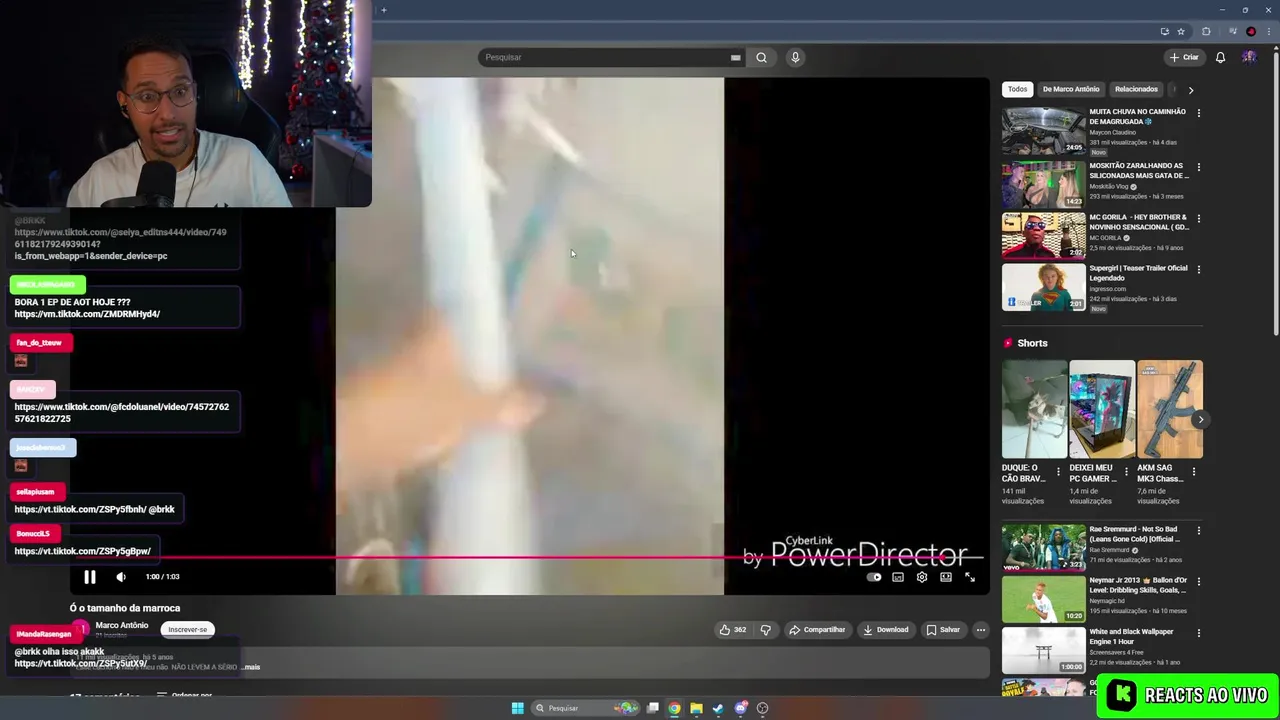This screenshot has width=1280, height=720.
Task: Open the MC GORILA - HEY BROTHER video thumbnail
Action: click(1043, 235)
